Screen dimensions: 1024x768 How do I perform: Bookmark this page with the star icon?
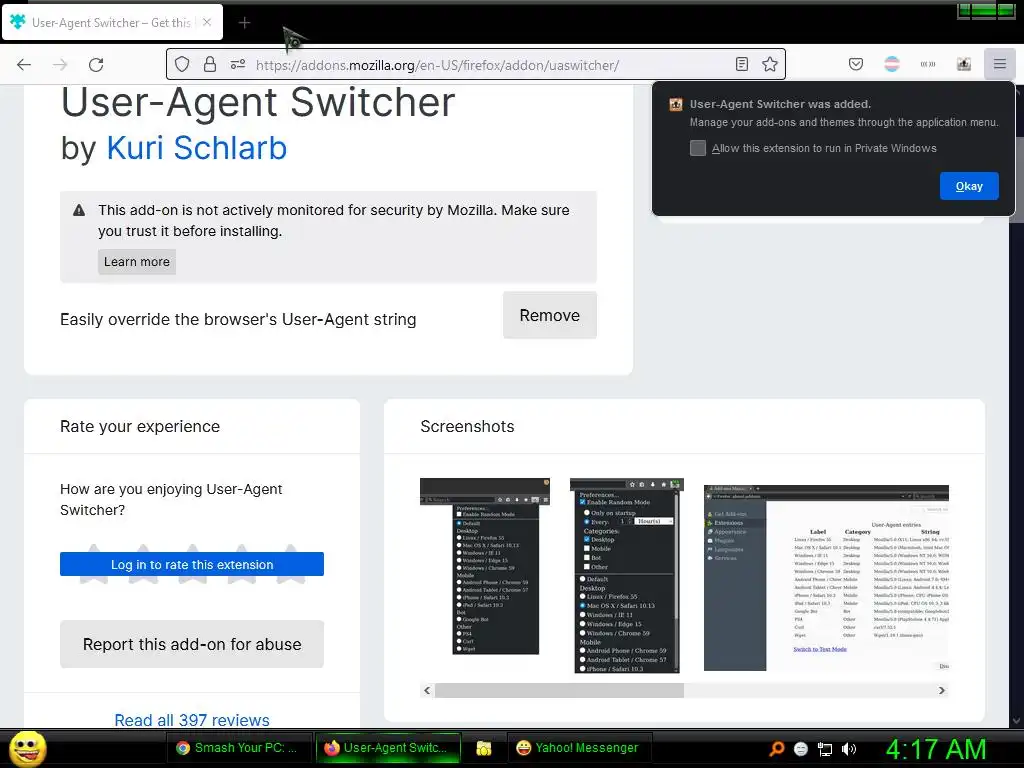pyautogui.click(x=770, y=64)
